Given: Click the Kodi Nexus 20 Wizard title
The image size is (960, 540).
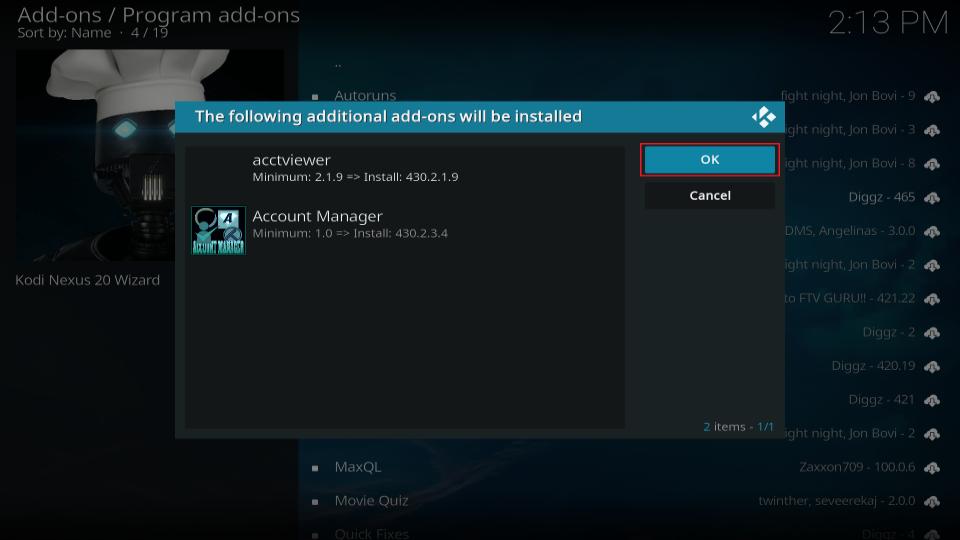Looking at the screenshot, I should [88, 280].
